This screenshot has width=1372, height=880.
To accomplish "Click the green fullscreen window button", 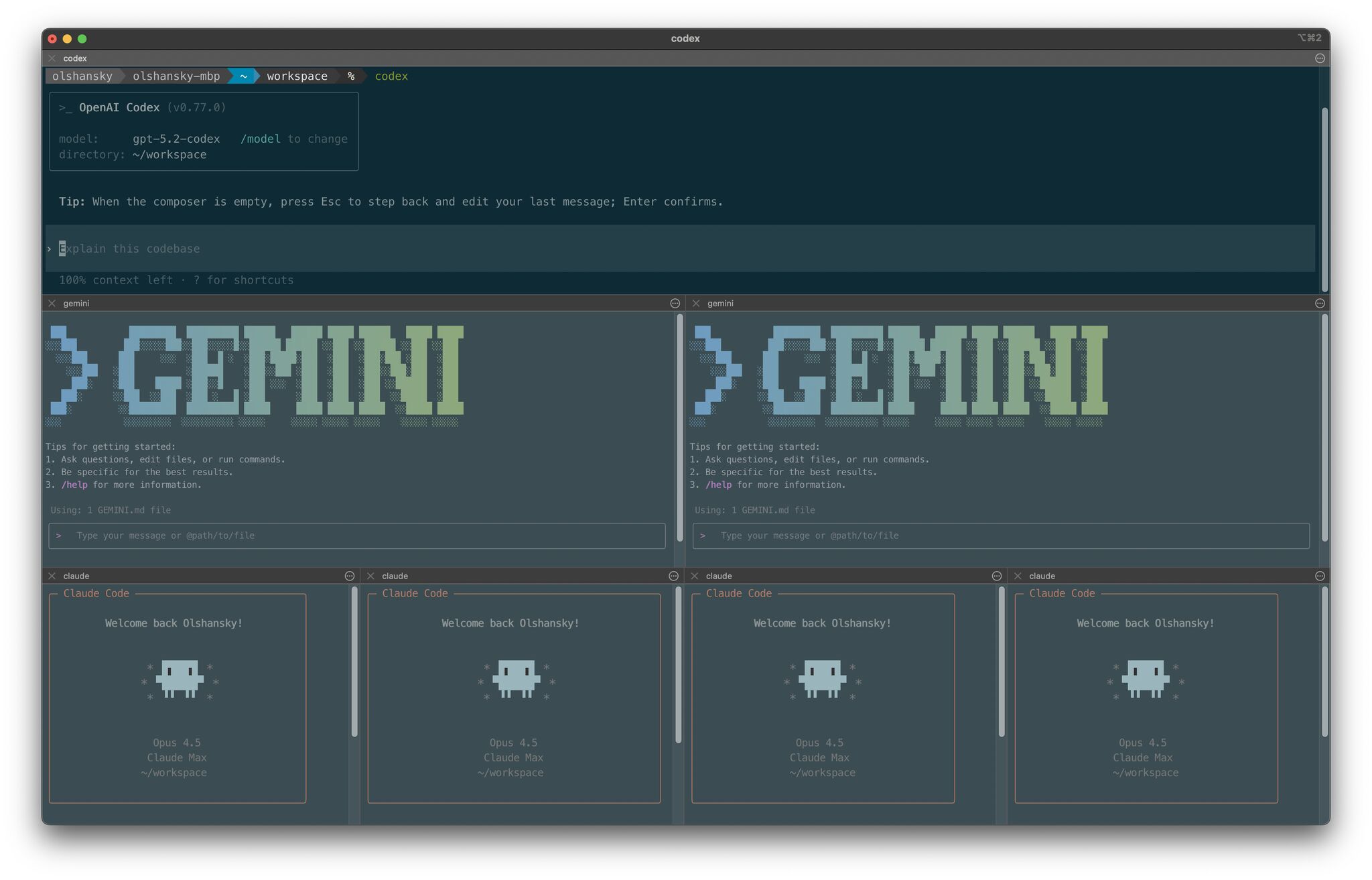I will click(82, 39).
